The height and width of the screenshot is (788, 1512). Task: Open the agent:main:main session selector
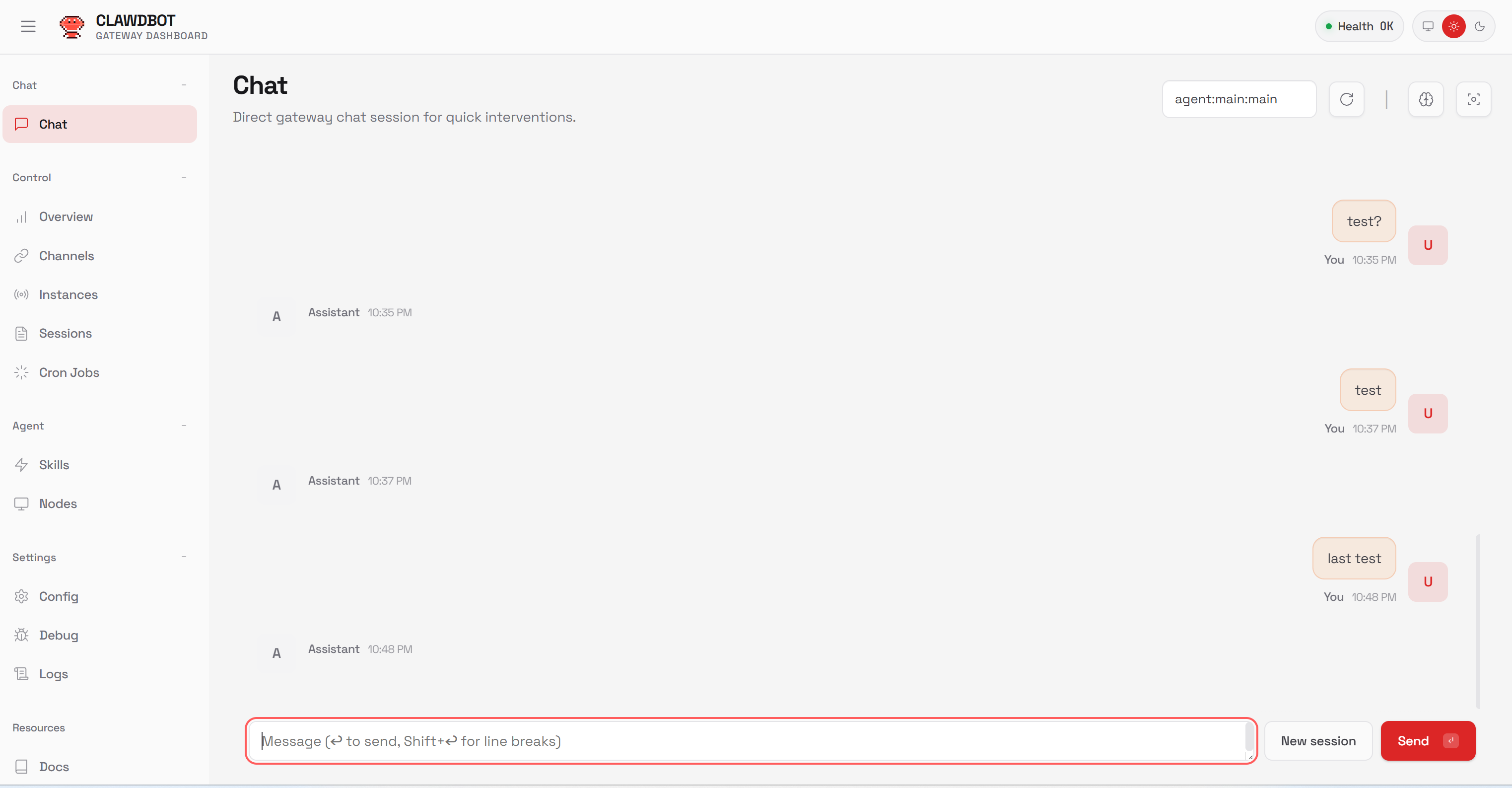pyautogui.click(x=1238, y=99)
